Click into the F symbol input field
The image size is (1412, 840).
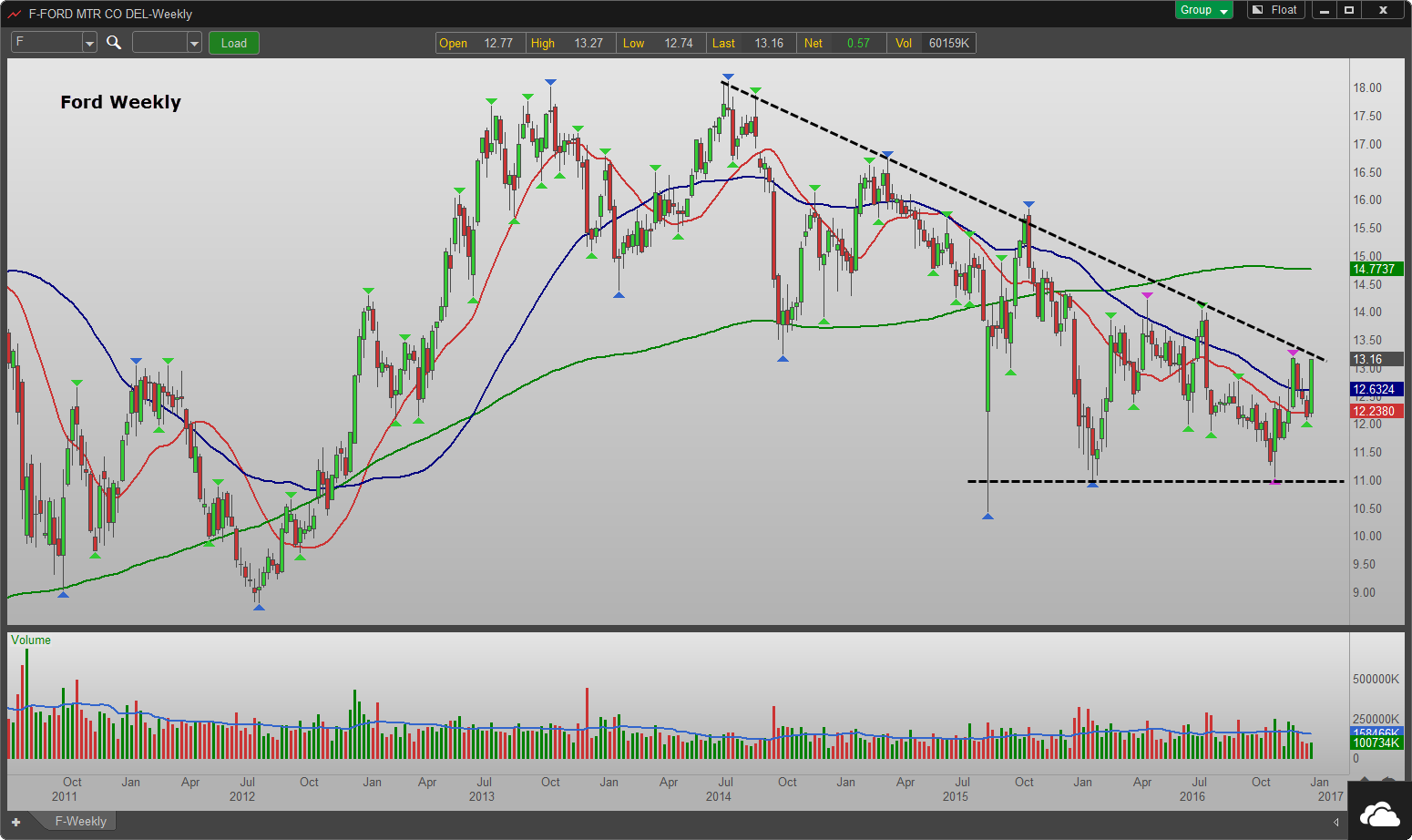tap(47, 43)
